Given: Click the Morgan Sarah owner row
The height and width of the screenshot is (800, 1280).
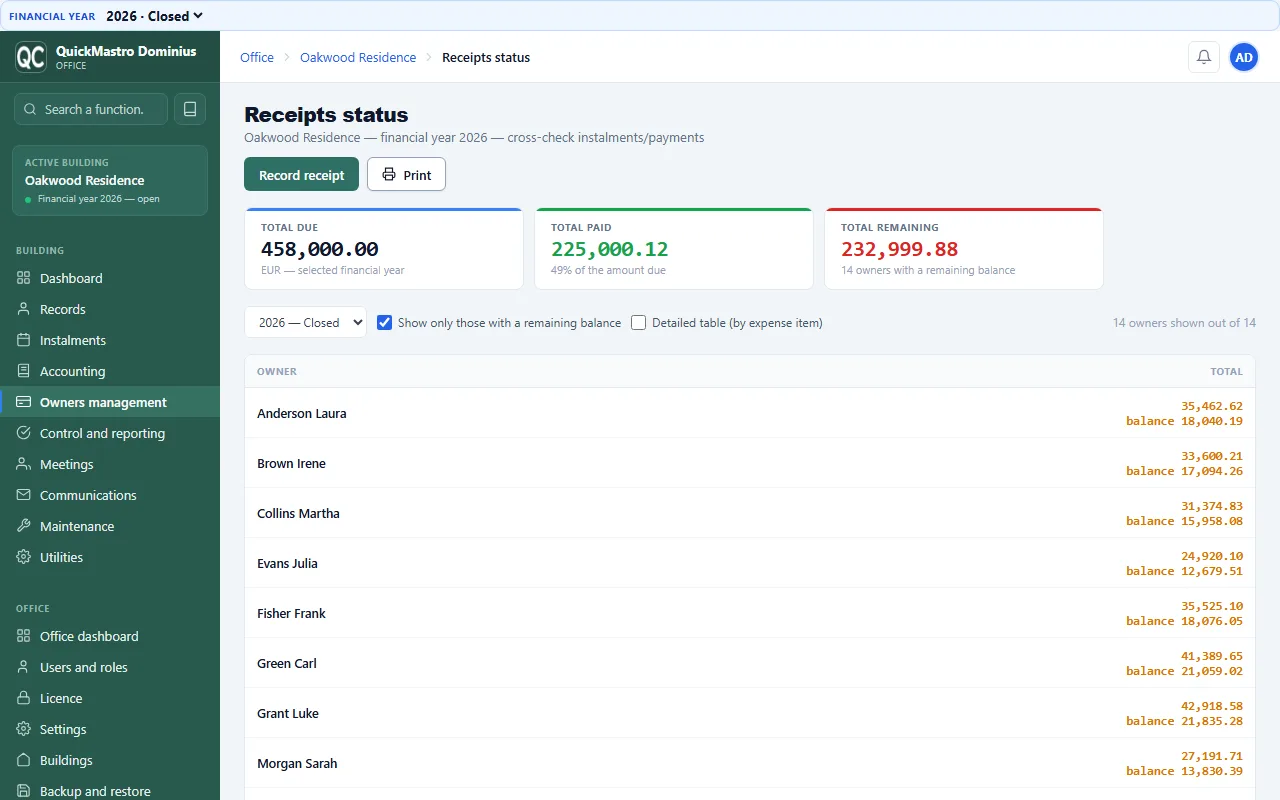Looking at the screenshot, I should click(750, 763).
